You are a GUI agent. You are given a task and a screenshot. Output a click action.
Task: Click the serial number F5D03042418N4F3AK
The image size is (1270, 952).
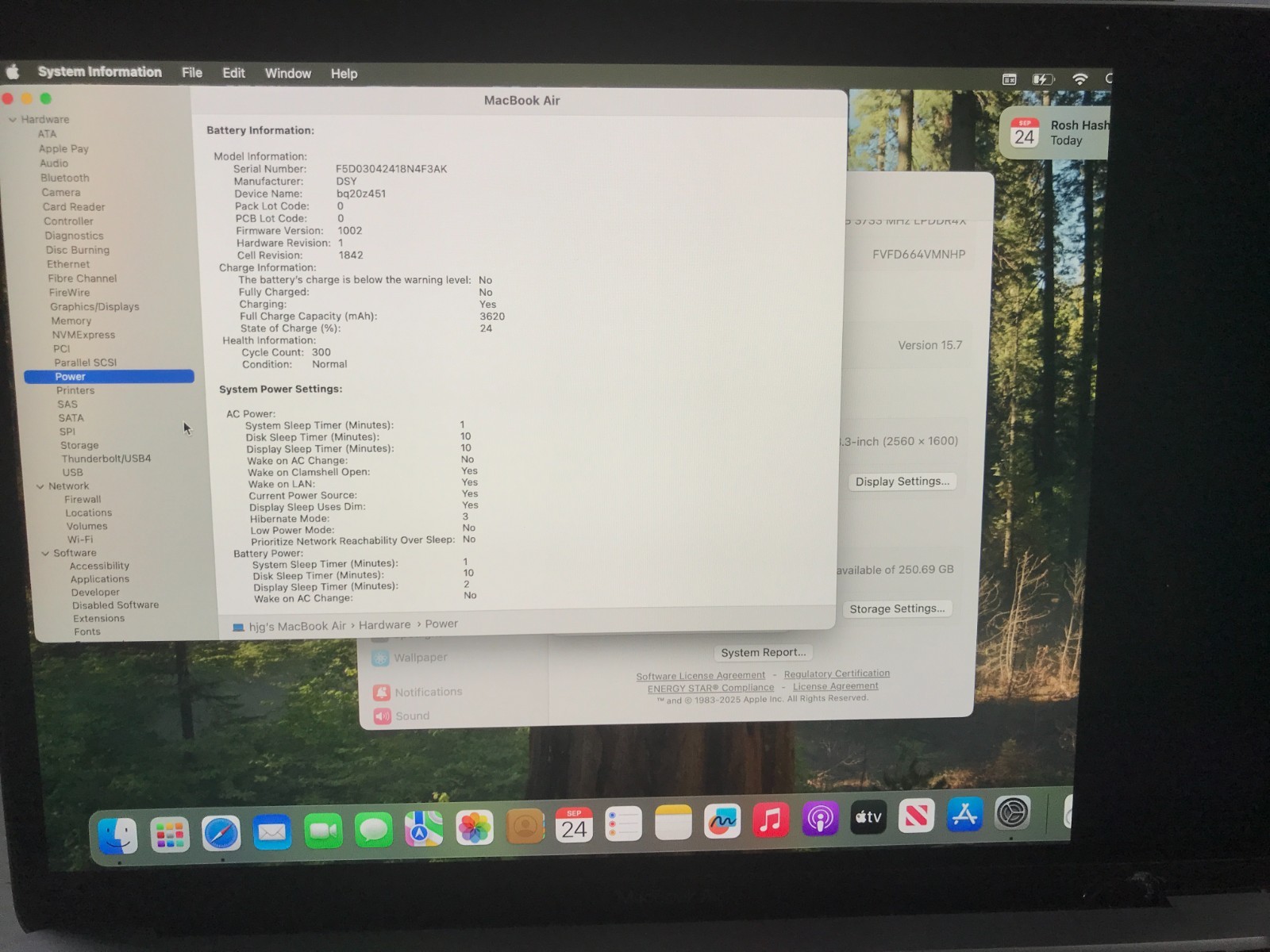pos(391,169)
